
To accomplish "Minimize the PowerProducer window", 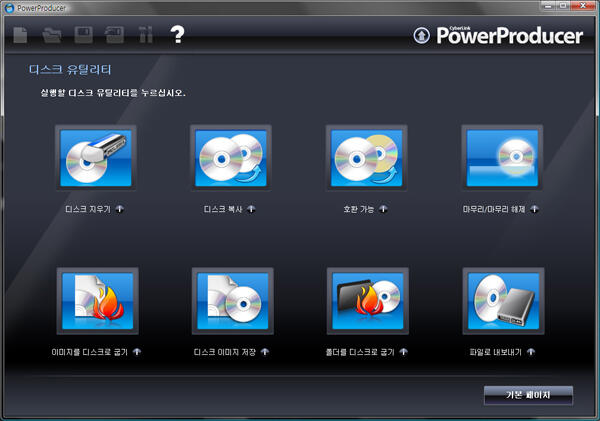I will (x=548, y=5).
